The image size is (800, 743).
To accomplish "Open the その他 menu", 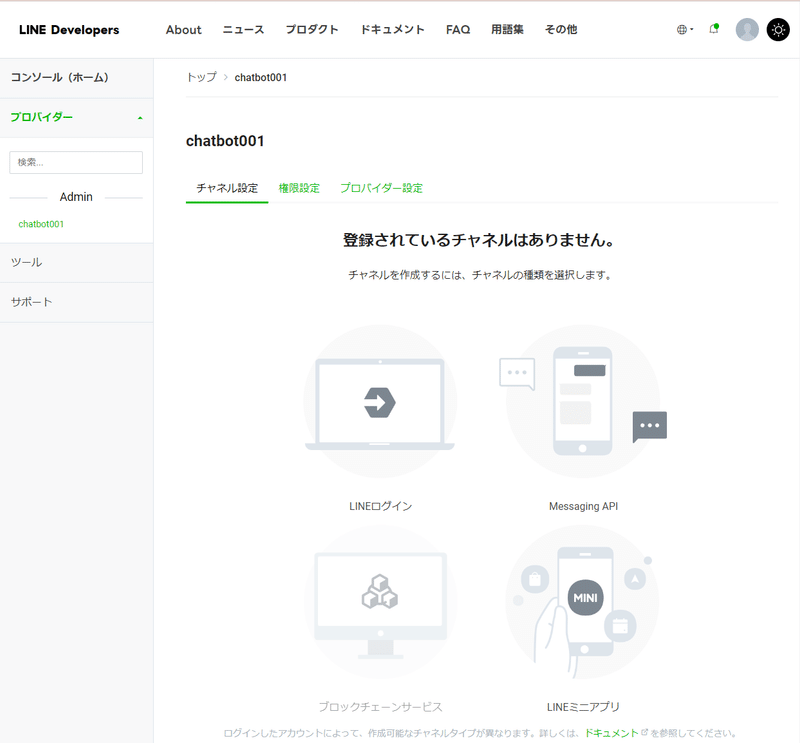I will pos(561,30).
